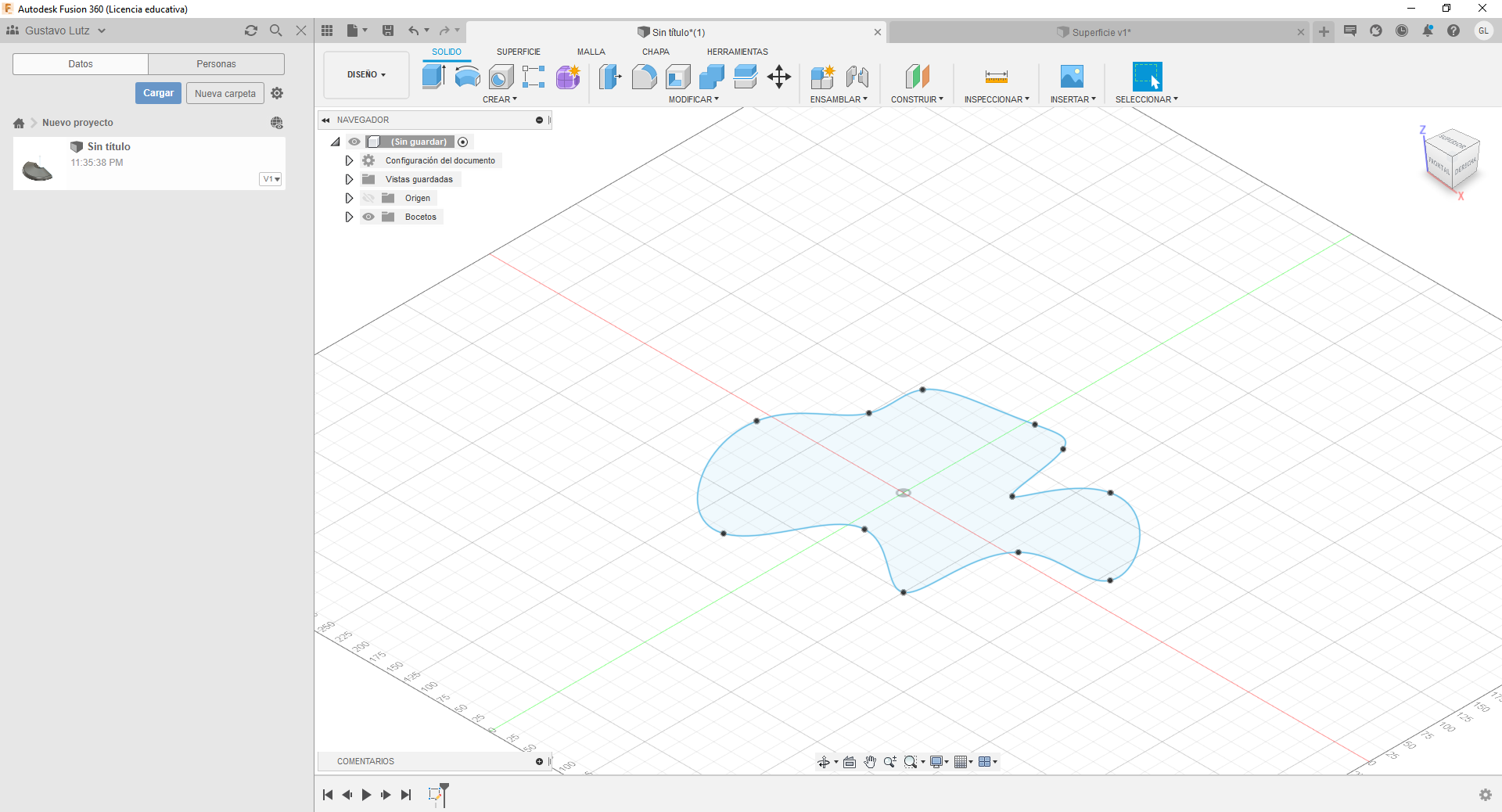Switch to the Superficie v1* document tab
Screen dimensions: 1502x812
[x=1099, y=32]
